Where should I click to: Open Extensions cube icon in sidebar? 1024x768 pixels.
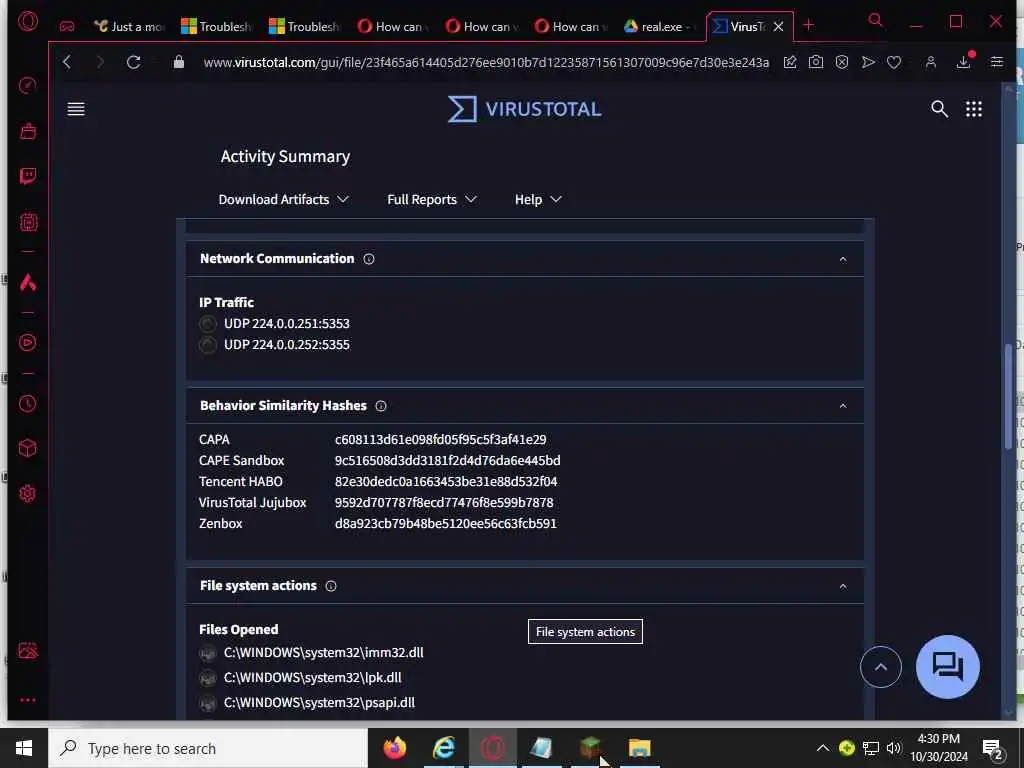[x=28, y=448]
